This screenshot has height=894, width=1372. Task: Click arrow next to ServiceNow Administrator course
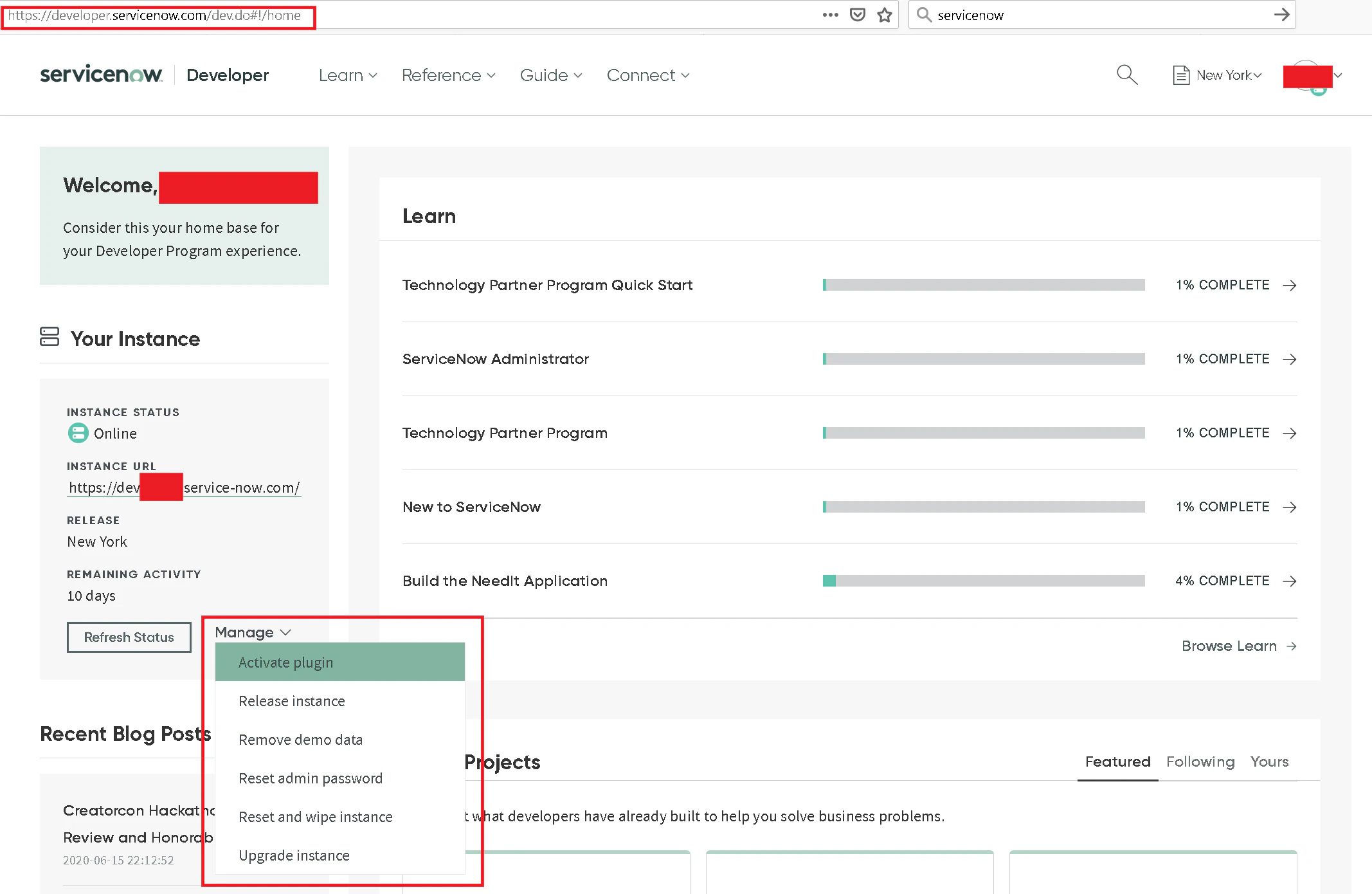coord(1289,359)
